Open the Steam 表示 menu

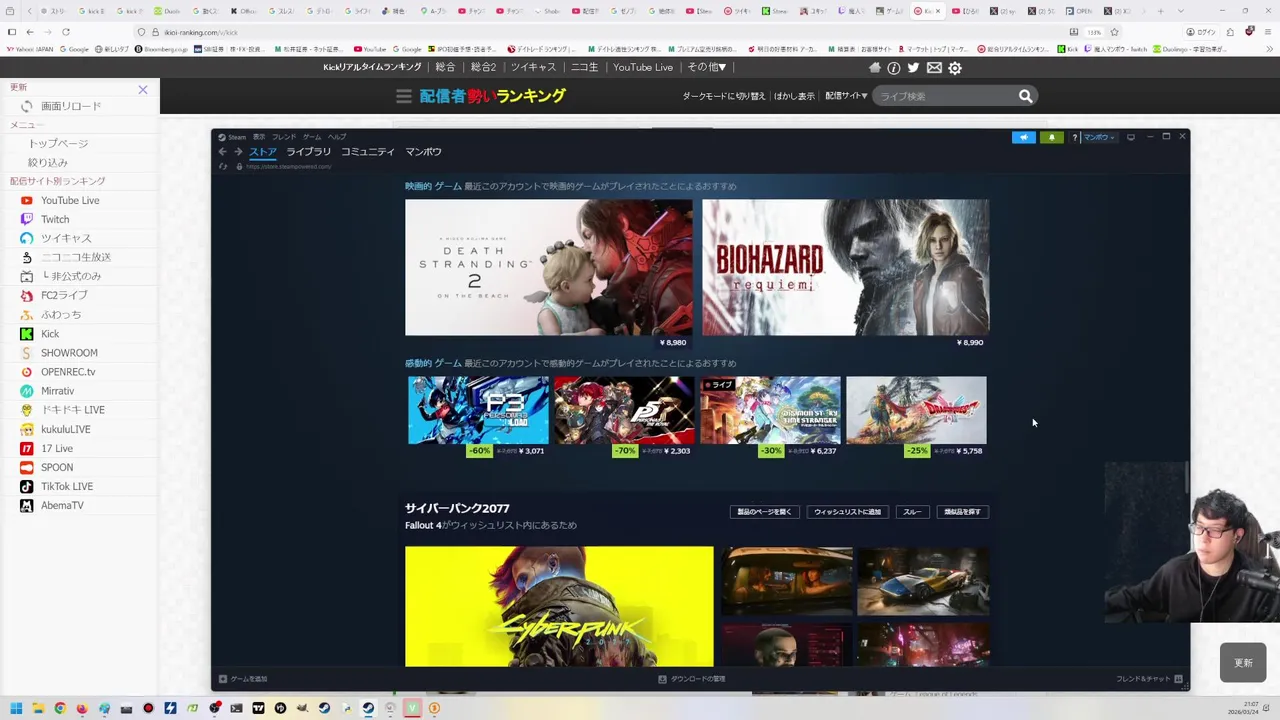point(259,137)
